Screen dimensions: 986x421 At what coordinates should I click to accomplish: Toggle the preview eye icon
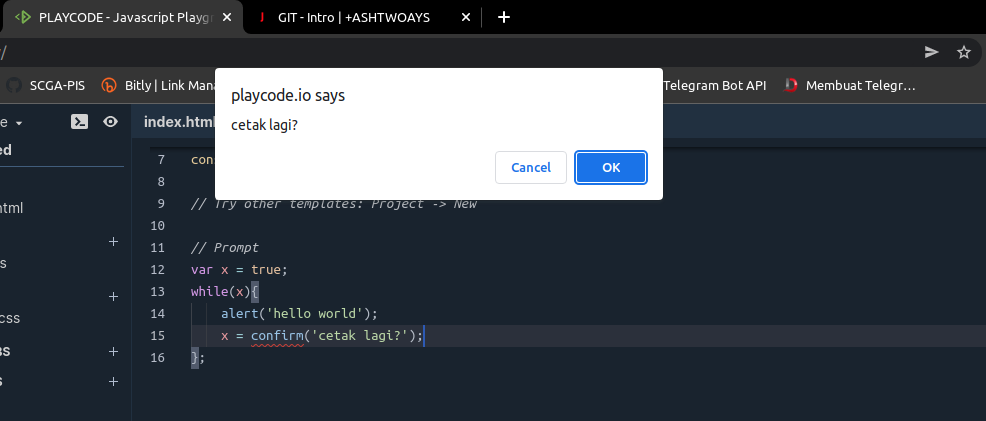pos(111,122)
